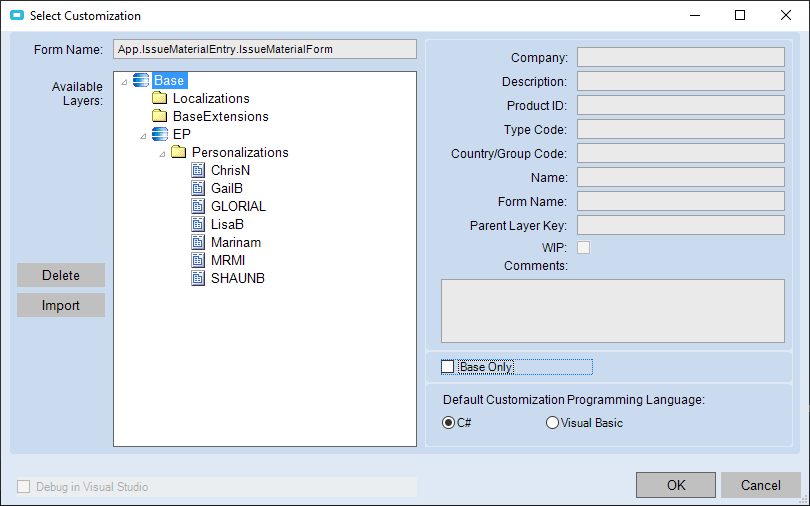Click the Localizations folder icon
The height and width of the screenshot is (506, 810).
pos(159,99)
